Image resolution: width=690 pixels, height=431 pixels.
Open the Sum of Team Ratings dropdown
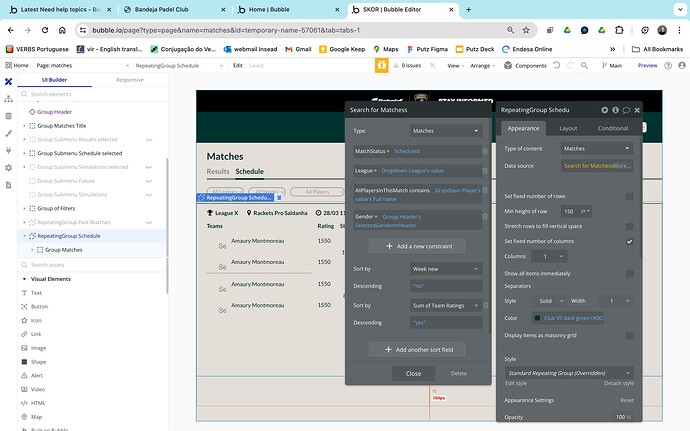coord(445,305)
